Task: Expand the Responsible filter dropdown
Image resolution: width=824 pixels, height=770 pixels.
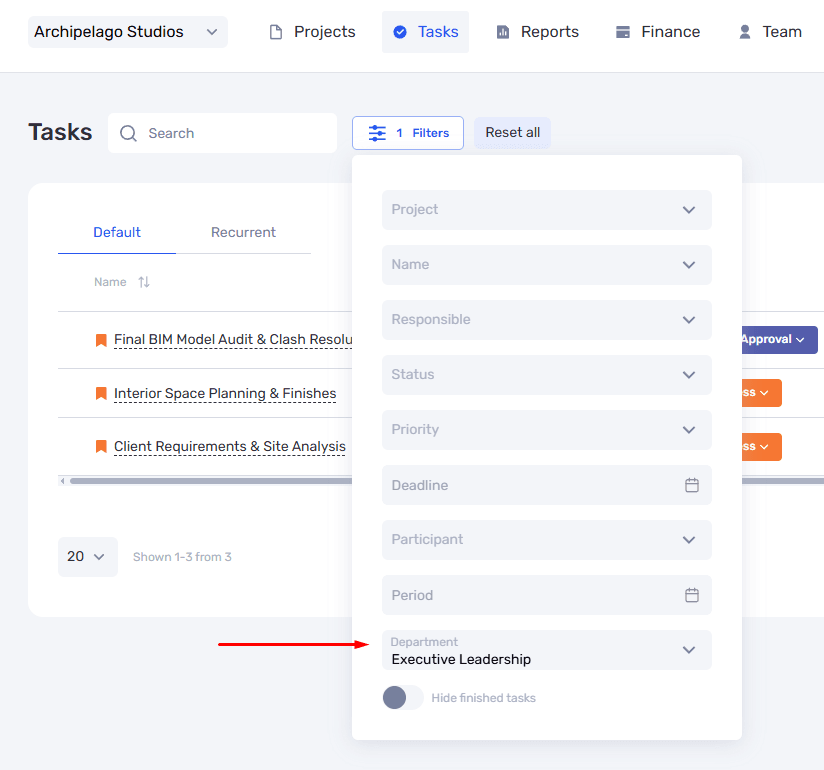Action: pos(547,320)
